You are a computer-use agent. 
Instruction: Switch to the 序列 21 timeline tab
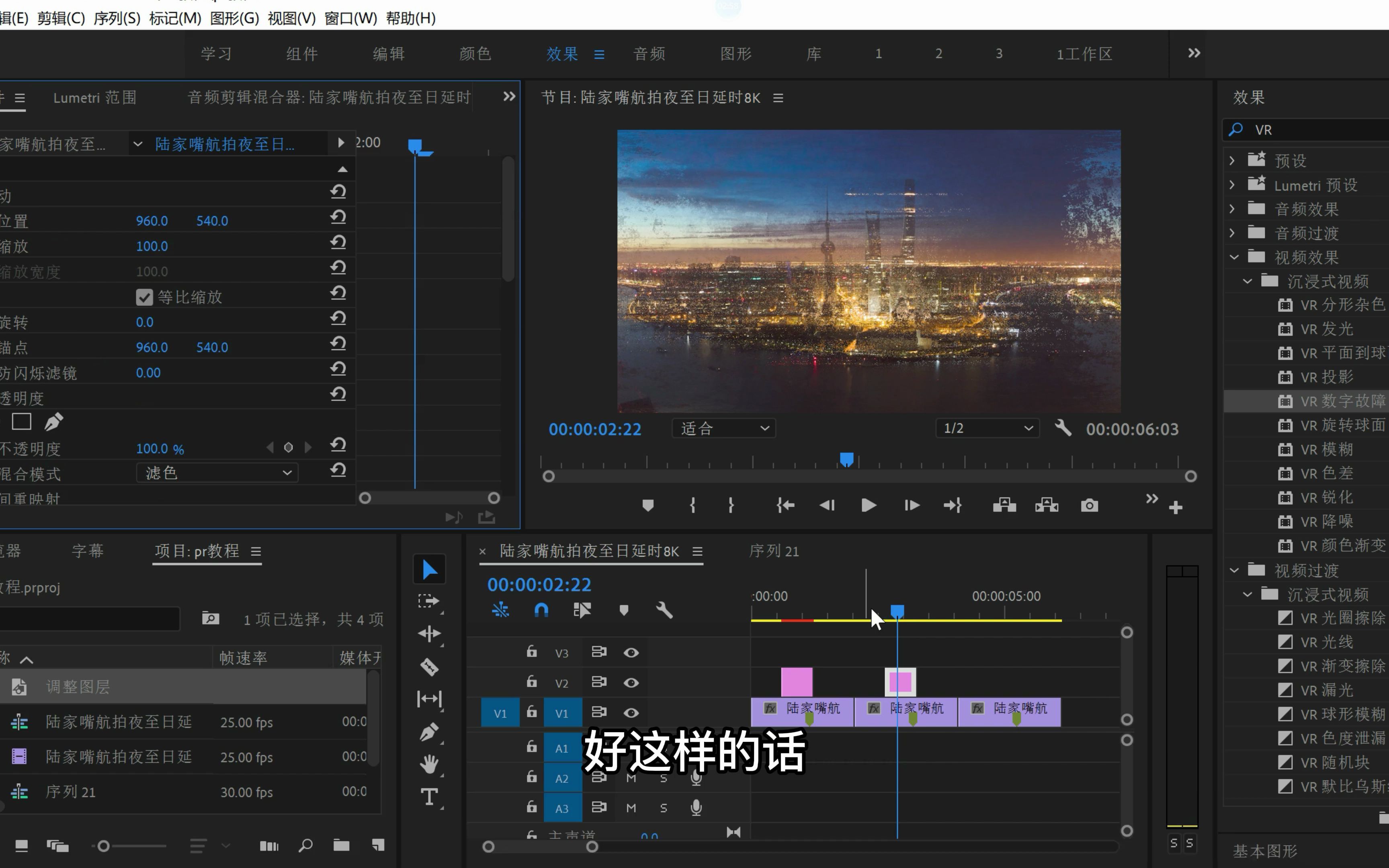tap(773, 551)
